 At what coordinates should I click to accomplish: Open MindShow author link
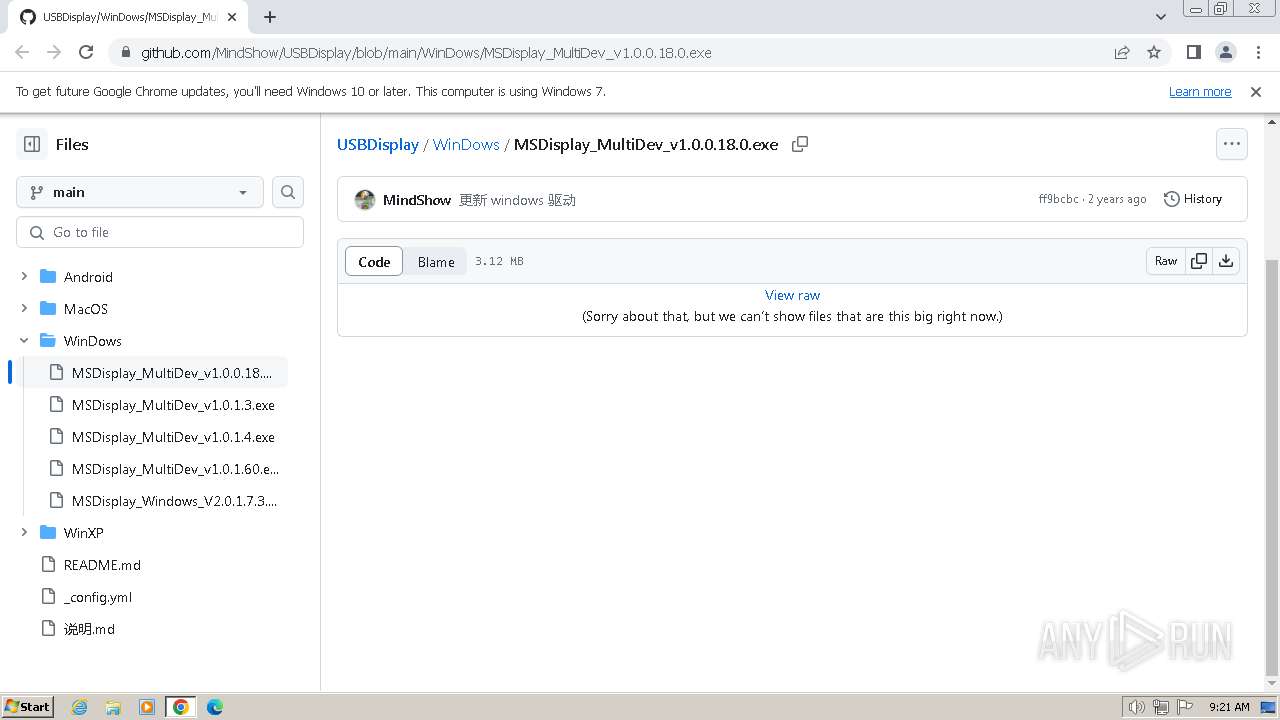coord(417,200)
